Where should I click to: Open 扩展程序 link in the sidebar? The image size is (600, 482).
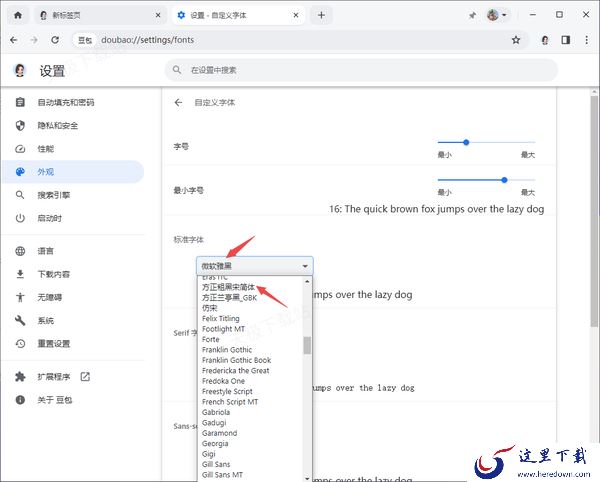pos(56,376)
